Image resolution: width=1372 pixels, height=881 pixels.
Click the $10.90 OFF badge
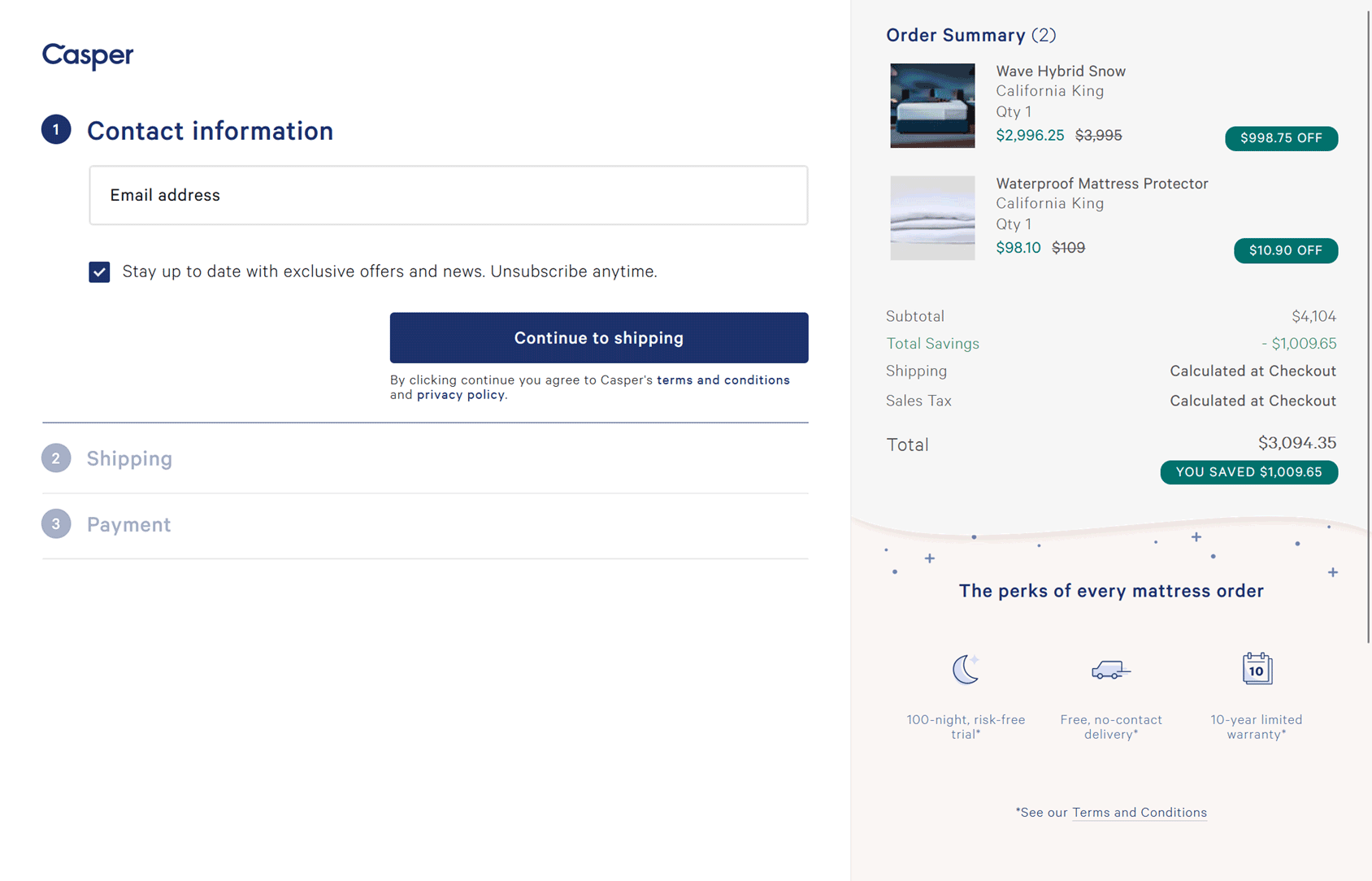(1286, 250)
